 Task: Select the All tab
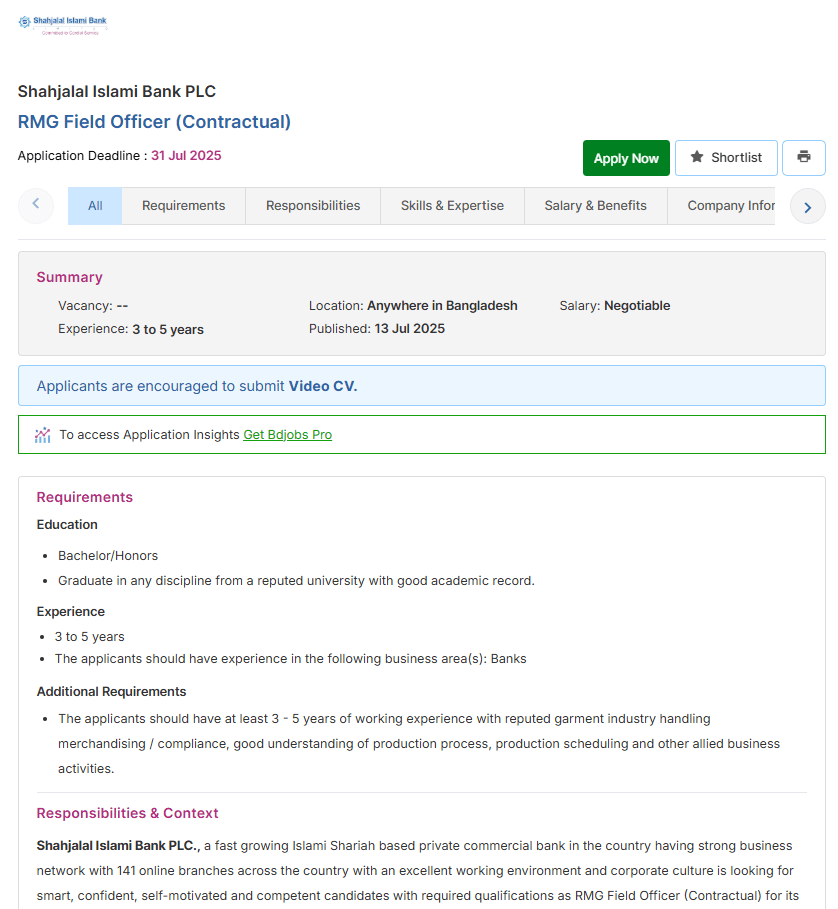pos(95,206)
